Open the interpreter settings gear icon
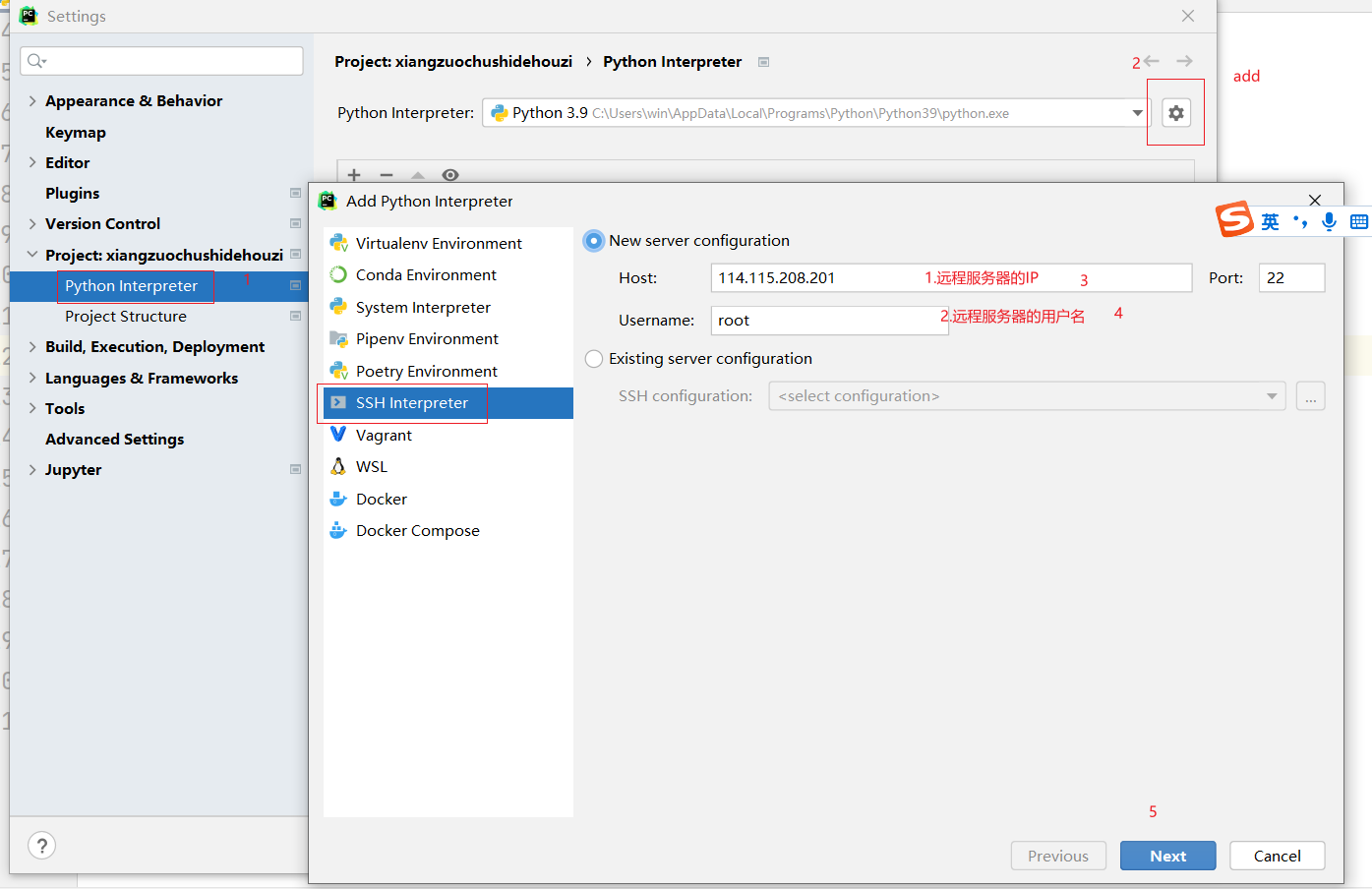 [x=1175, y=112]
